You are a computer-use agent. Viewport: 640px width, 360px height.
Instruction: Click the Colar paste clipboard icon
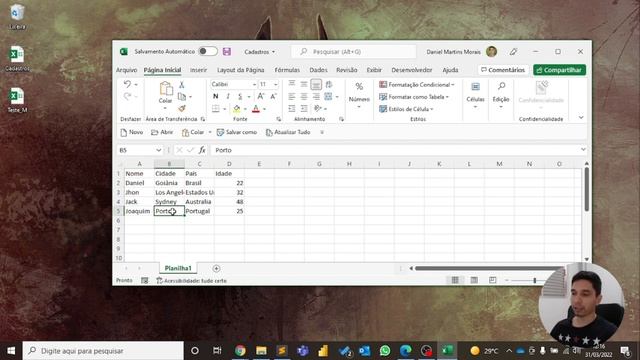[165, 89]
